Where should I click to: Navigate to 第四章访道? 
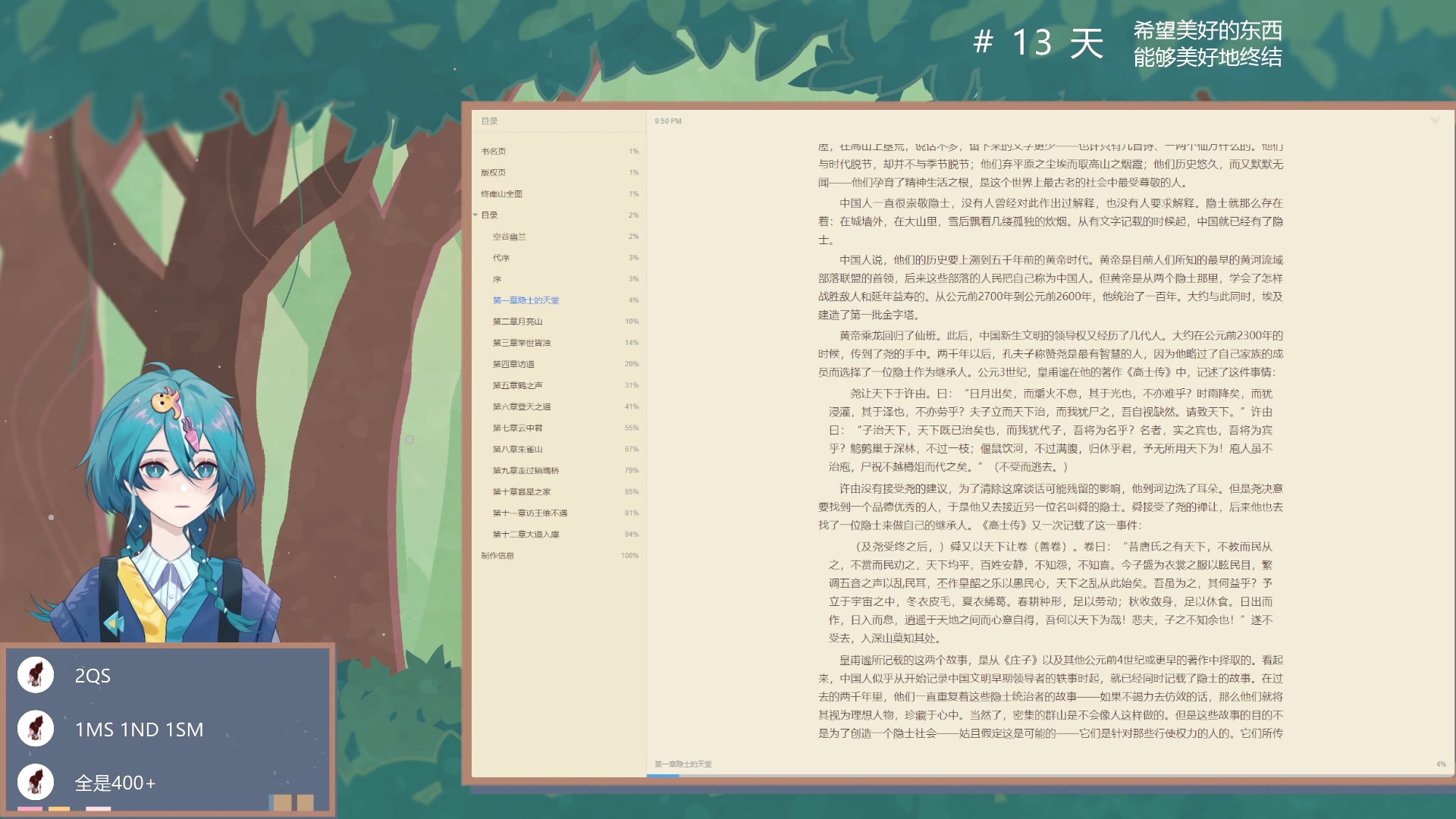click(x=559, y=364)
